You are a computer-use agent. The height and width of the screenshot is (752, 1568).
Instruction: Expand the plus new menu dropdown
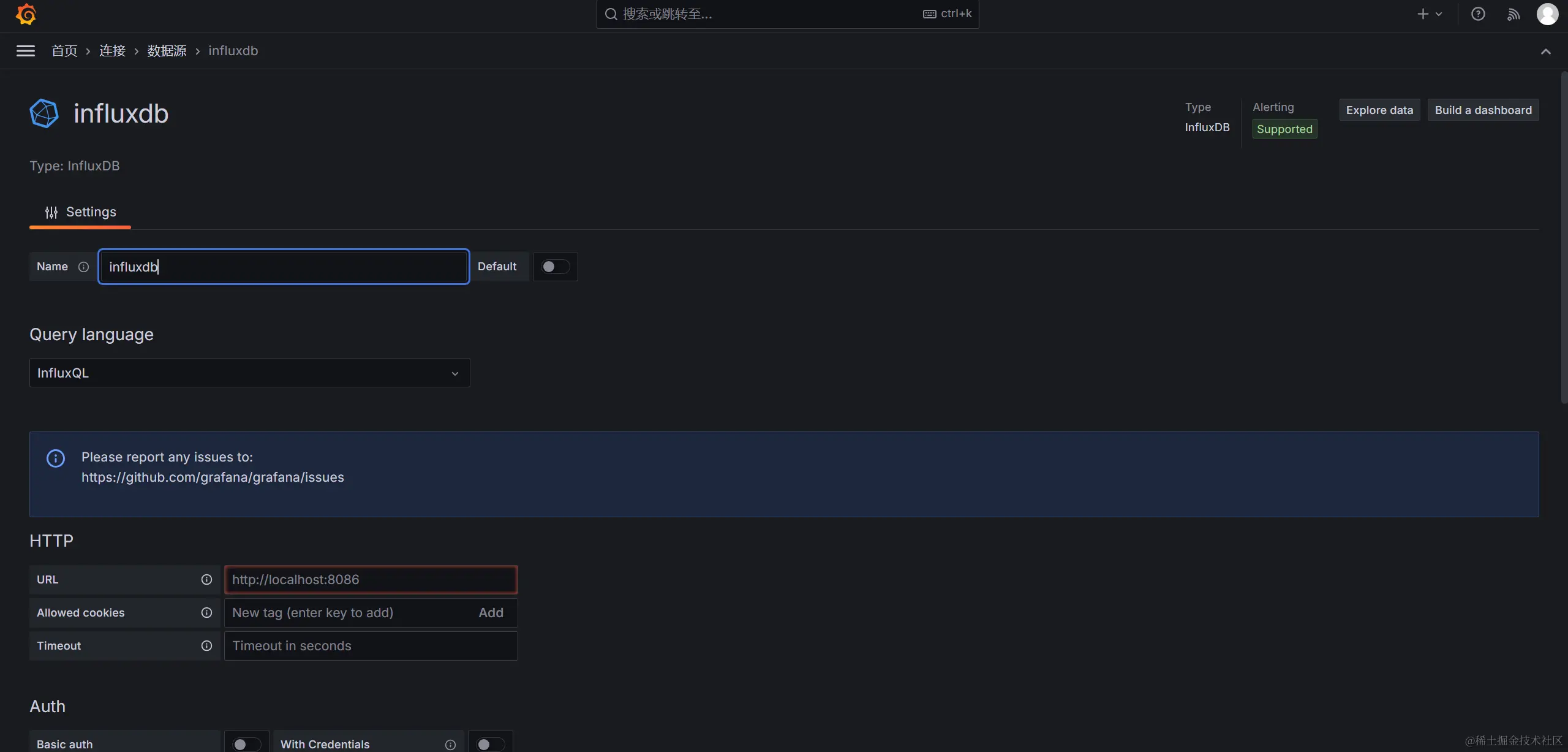1430,14
